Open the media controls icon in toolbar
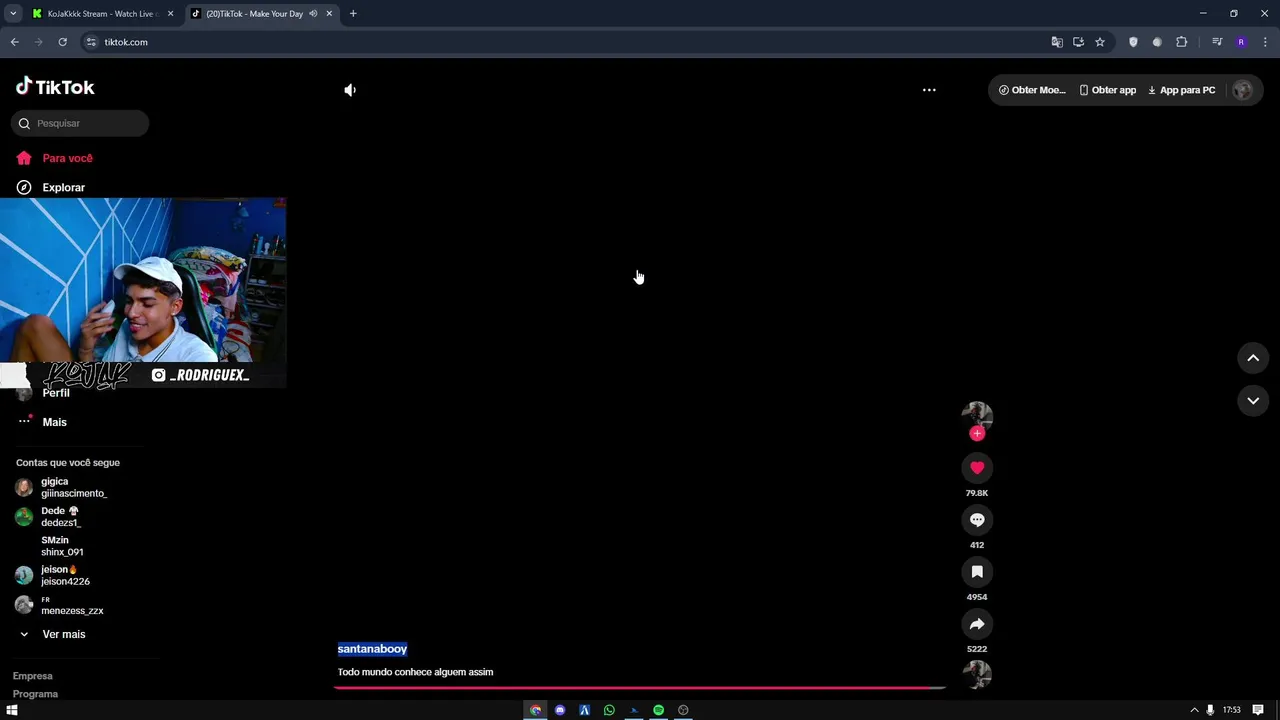 (x=1217, y=42)
